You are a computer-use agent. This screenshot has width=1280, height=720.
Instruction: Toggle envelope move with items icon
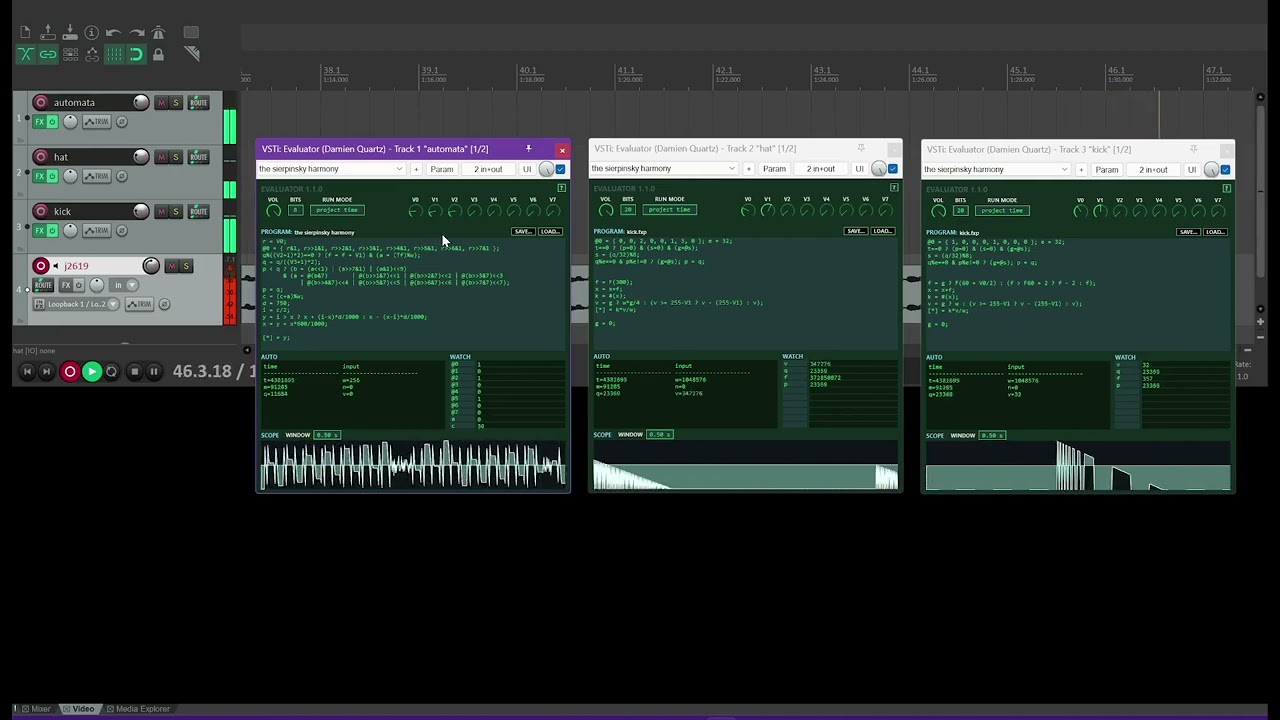pyautogui.click(x=92, y=54)
